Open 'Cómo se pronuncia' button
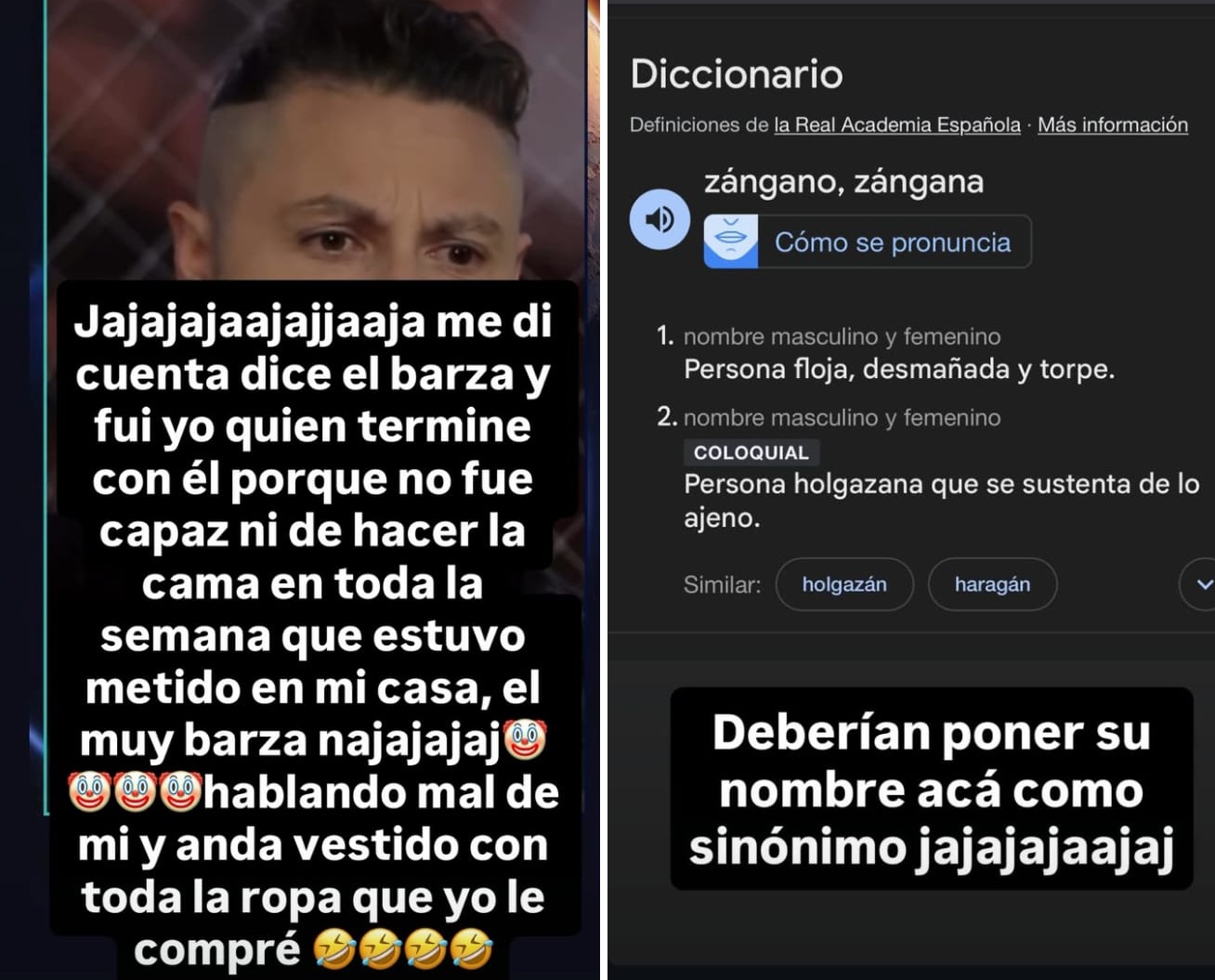This screenshot has width=1215, height=980. pos(867,242)
